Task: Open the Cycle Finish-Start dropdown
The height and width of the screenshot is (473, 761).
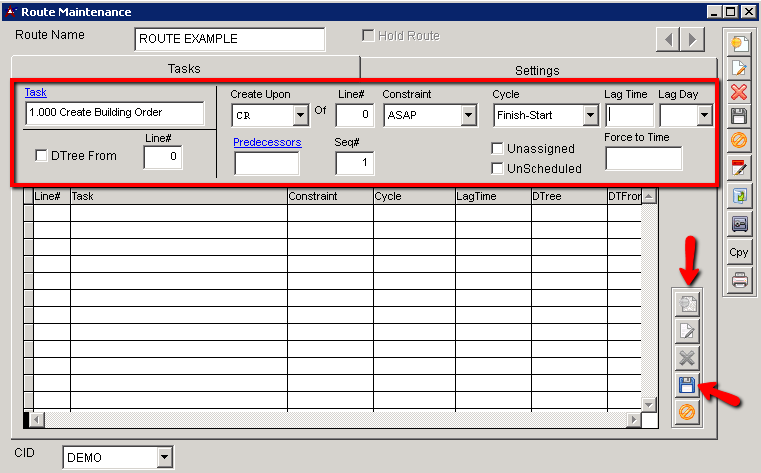Action: click(x=589, y=116)
